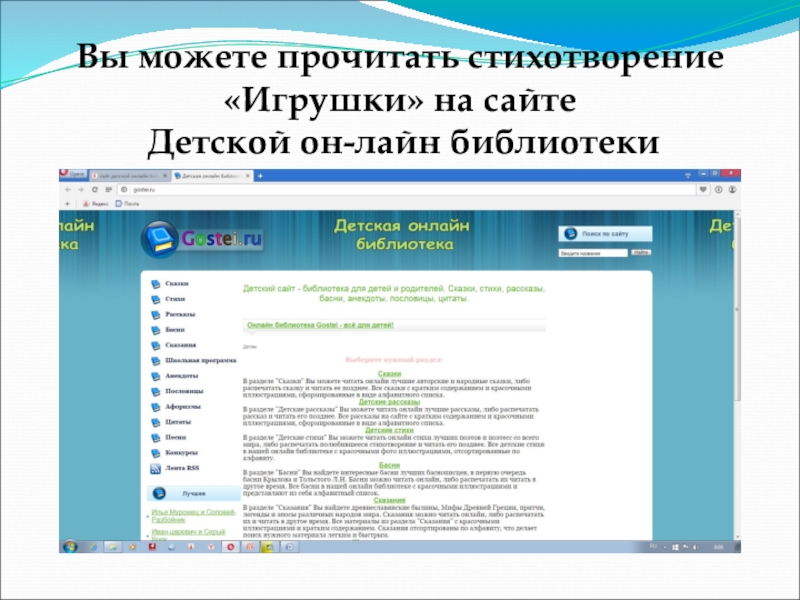Click the book icon beside Анекдоты

point(156,377)
